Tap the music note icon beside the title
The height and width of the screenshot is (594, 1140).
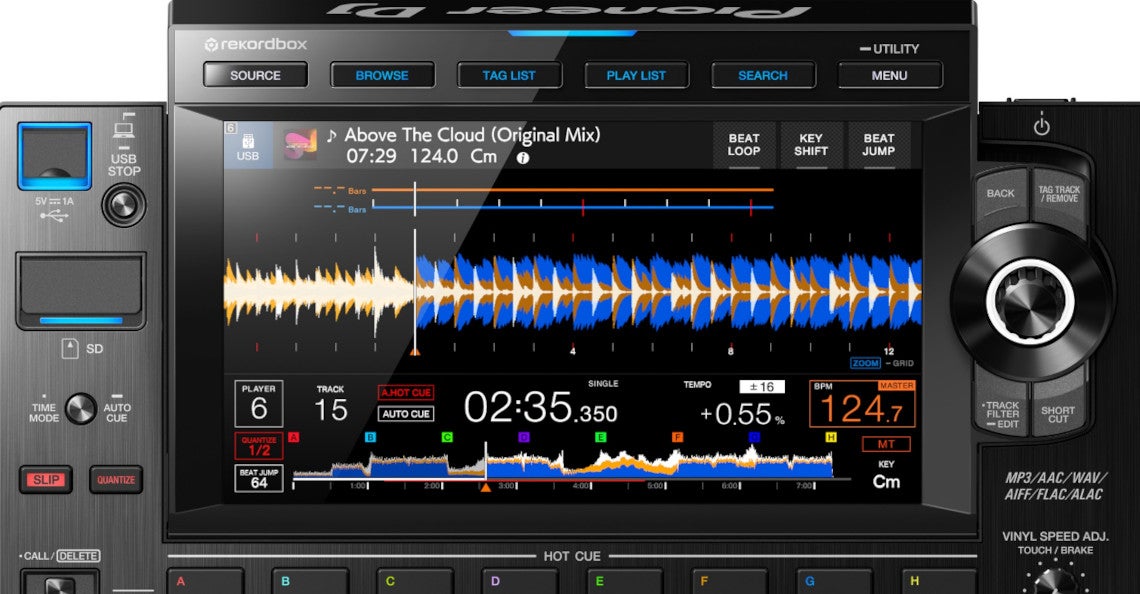pos(332,135)
